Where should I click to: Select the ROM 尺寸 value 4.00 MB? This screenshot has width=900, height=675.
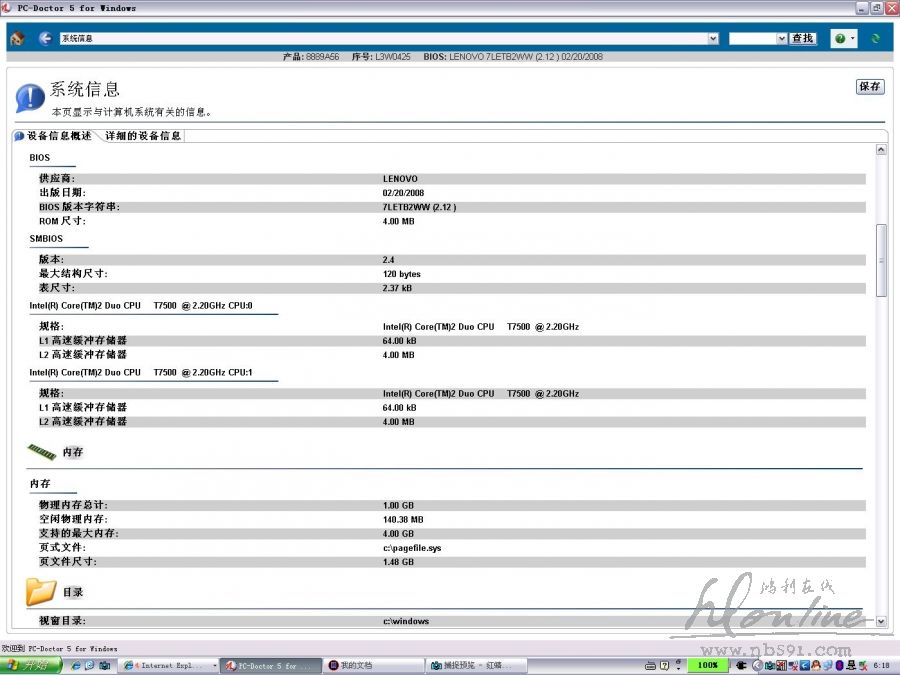[x=398, y=222]
